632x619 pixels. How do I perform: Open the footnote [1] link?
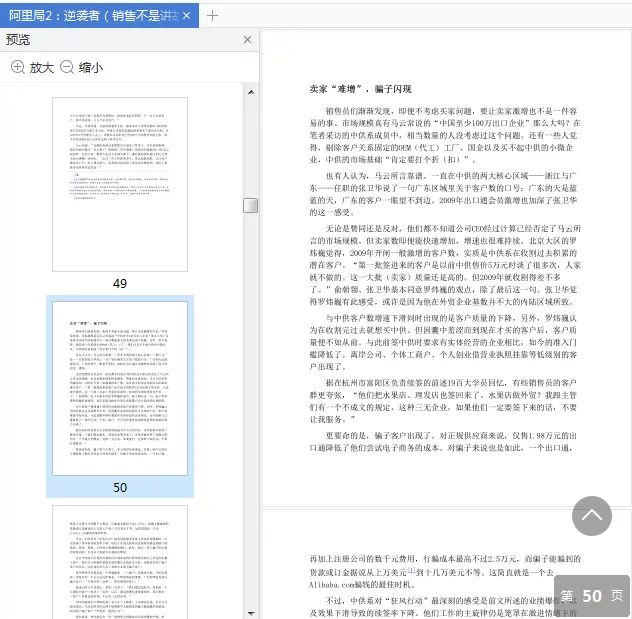click(x=411, y=569)
